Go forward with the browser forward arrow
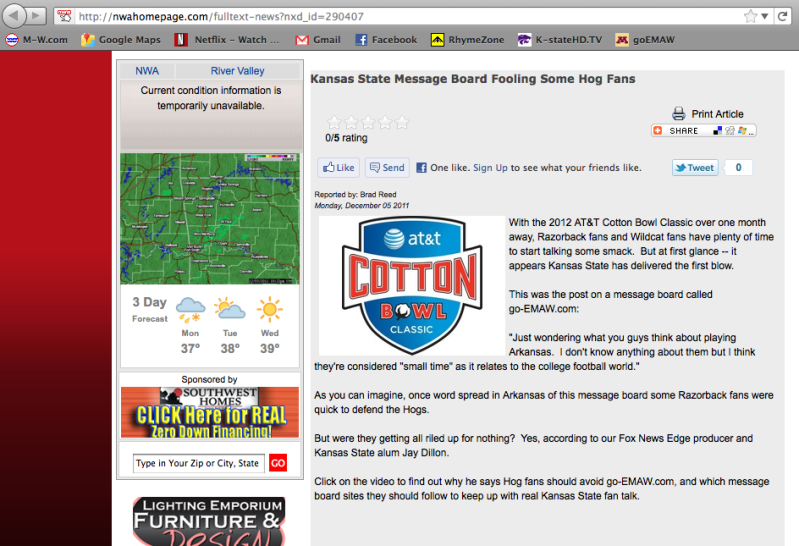Viewport: 799px width, 546px height. tap(36, 16)
